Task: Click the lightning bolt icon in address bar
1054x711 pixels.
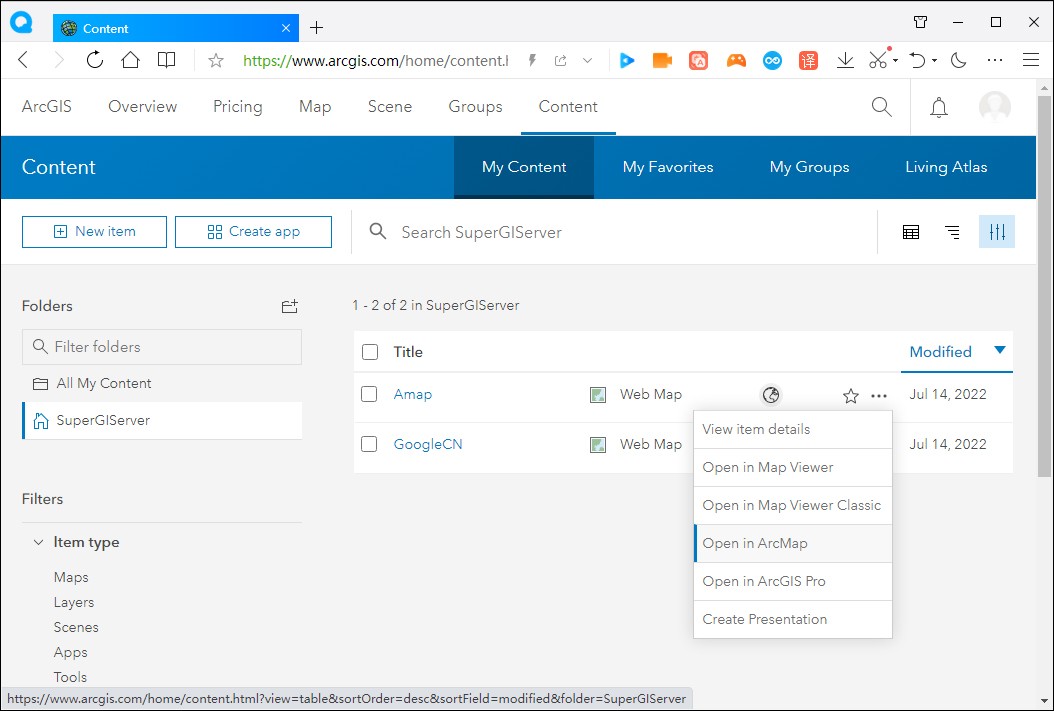Action: tap(532, 60)
